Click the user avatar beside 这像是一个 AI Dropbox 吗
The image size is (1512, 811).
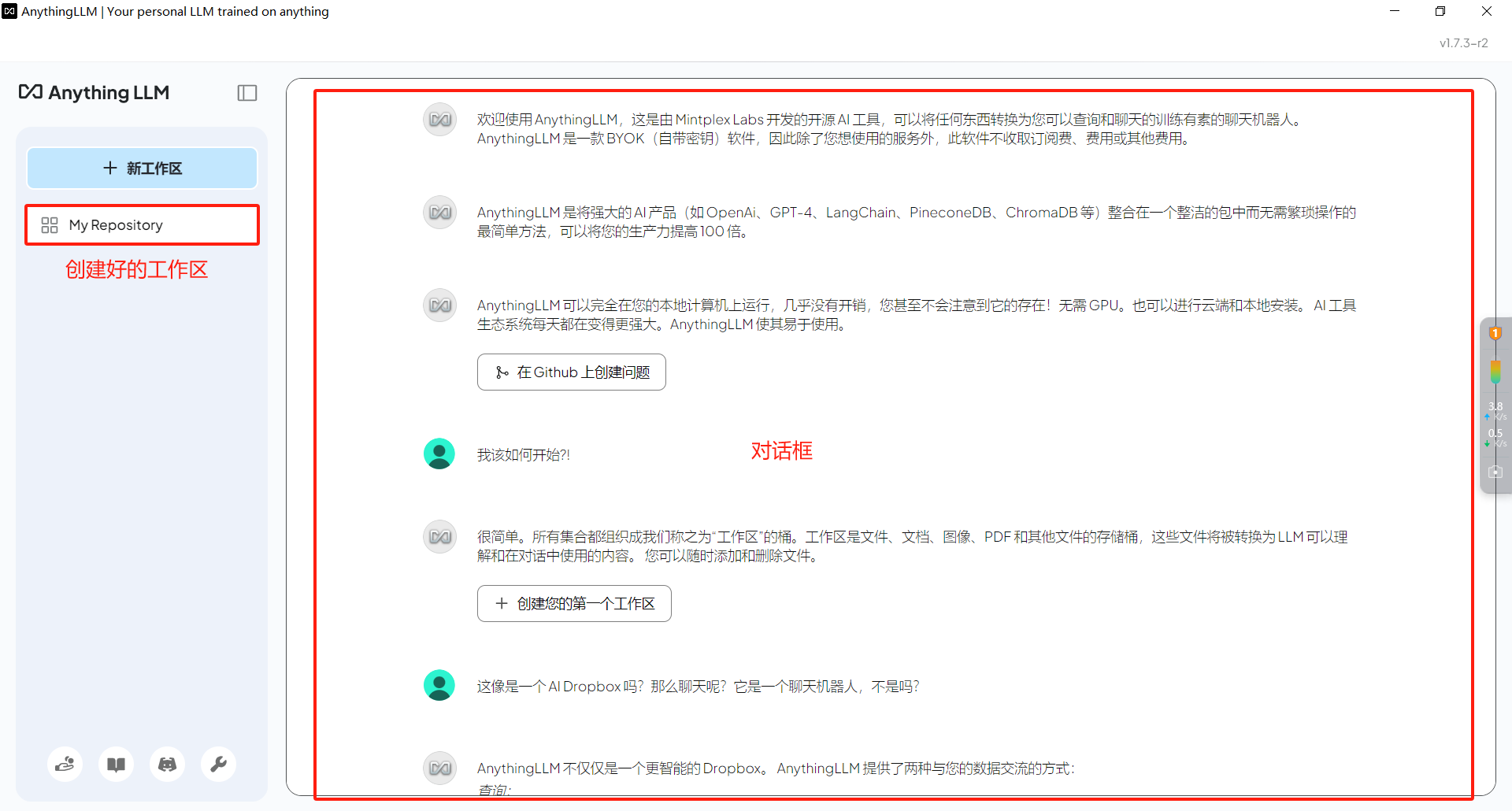tap(439, 685)
